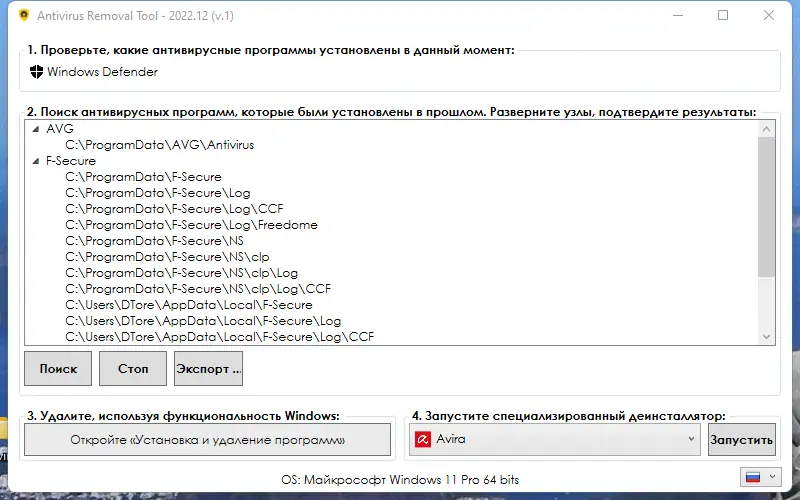Select C:\ProgramData\F-Secure\Log\Freedome row
Screen dimensions: 800x500
[191, 225]
